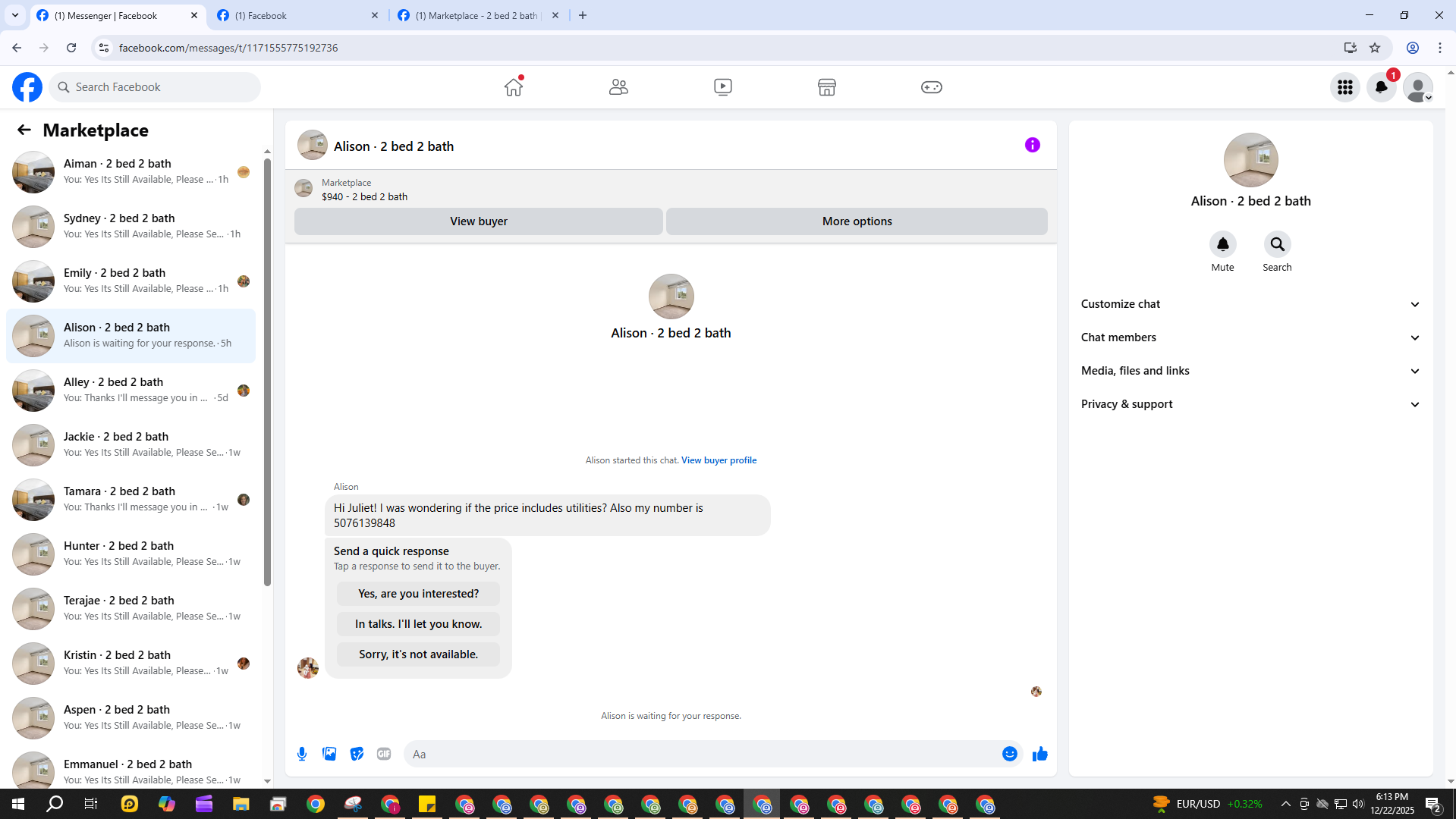1456x819 pixels.
Task: Open Windows Start menu
Action: [x=18, y=804]
